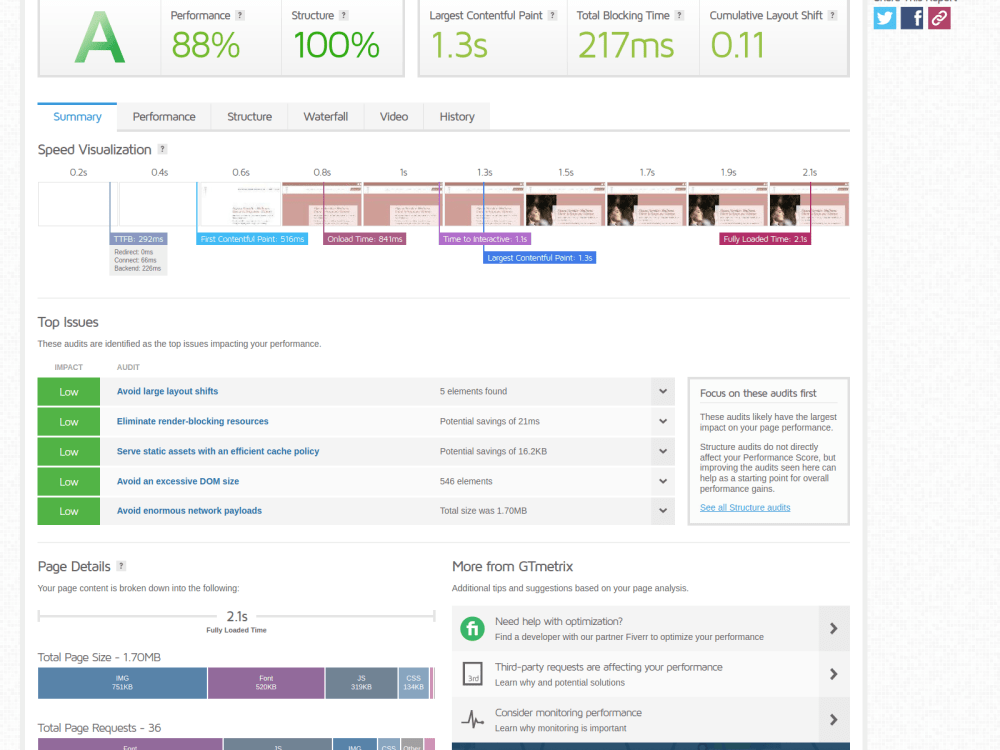The width and height of the screenshot is (1000, 750).
Task: Click the TTFB 292ms marker
Action: tap(138, 239)
